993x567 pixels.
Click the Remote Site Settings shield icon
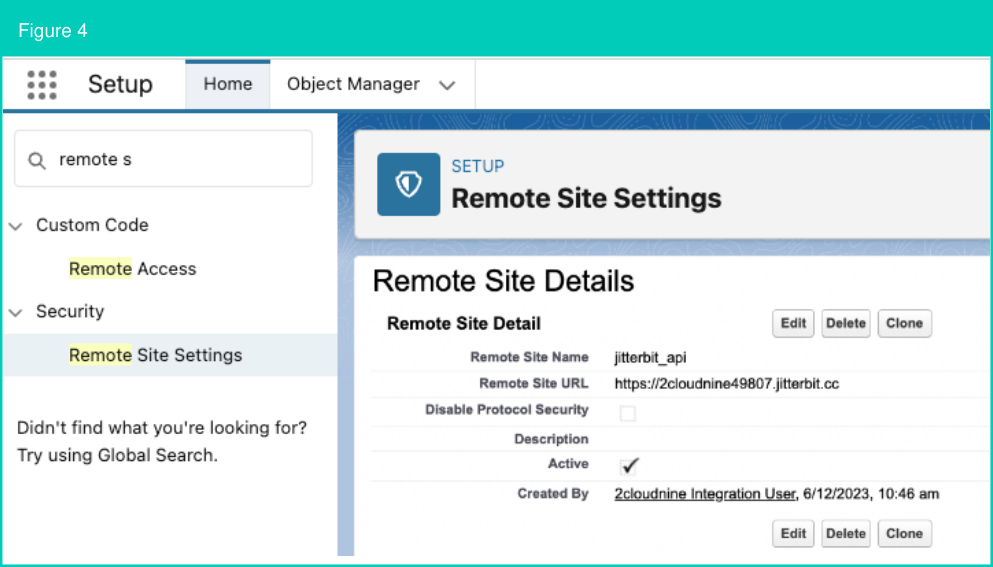(x=408, y=184)
